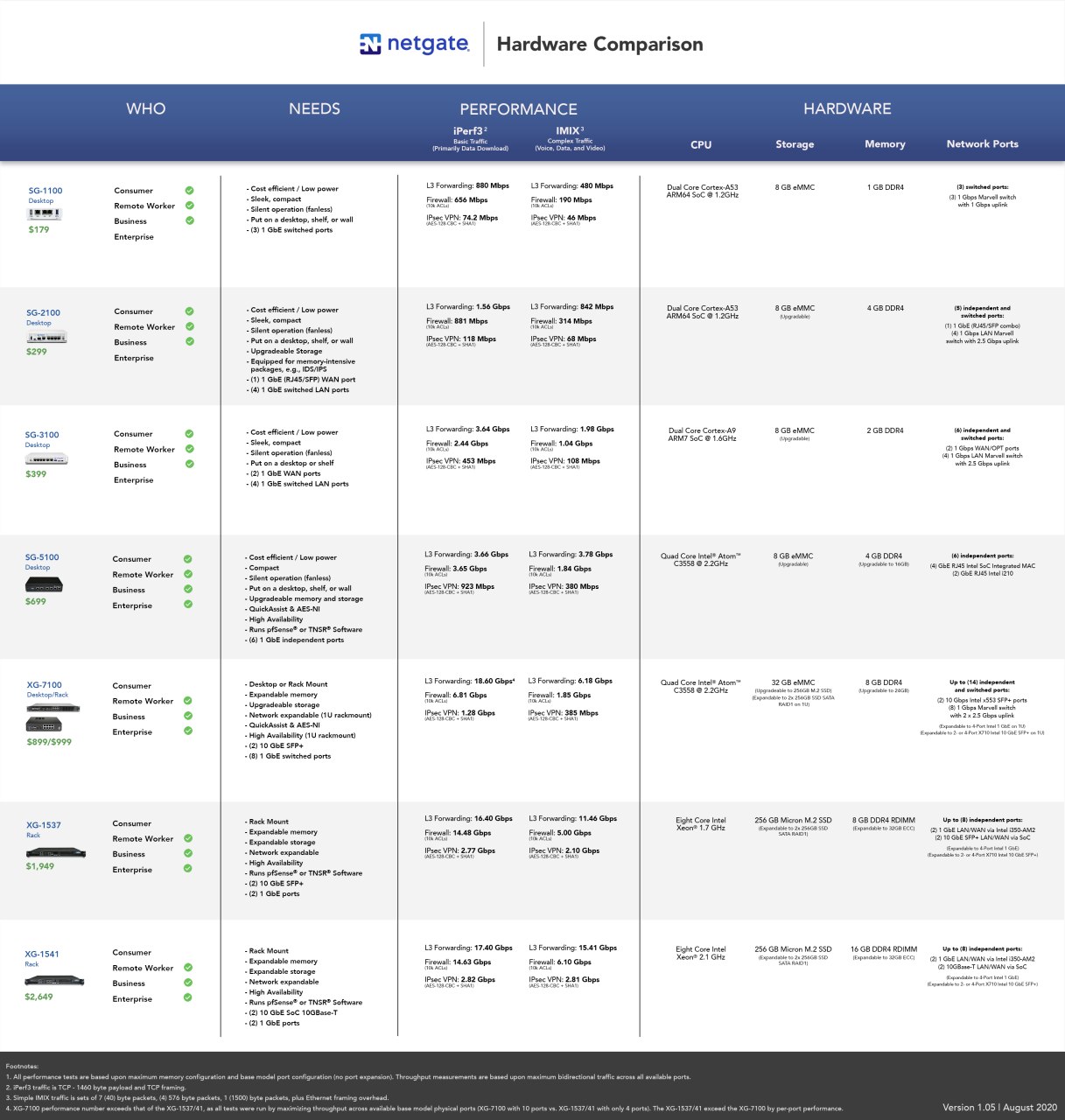Viewport: 1065px width, 1120px height.
Task: Click the SG-2100 device image
Action: [46, 337]
